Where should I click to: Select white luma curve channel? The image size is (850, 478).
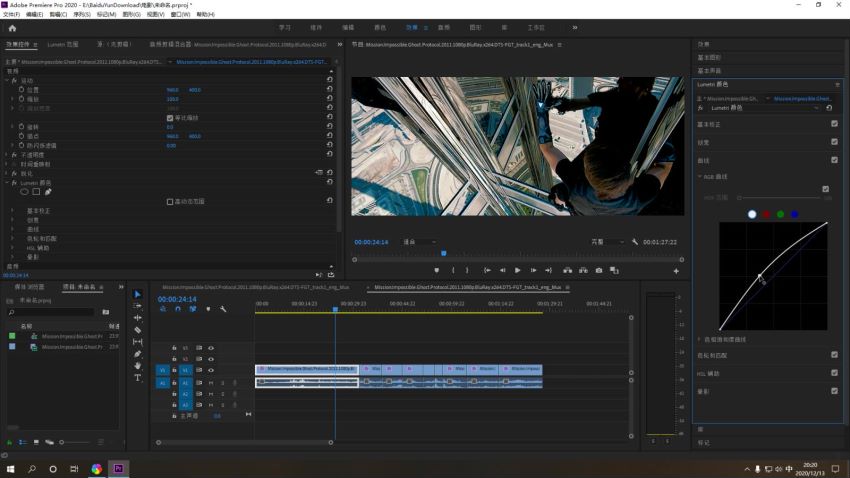coord(752,215)
